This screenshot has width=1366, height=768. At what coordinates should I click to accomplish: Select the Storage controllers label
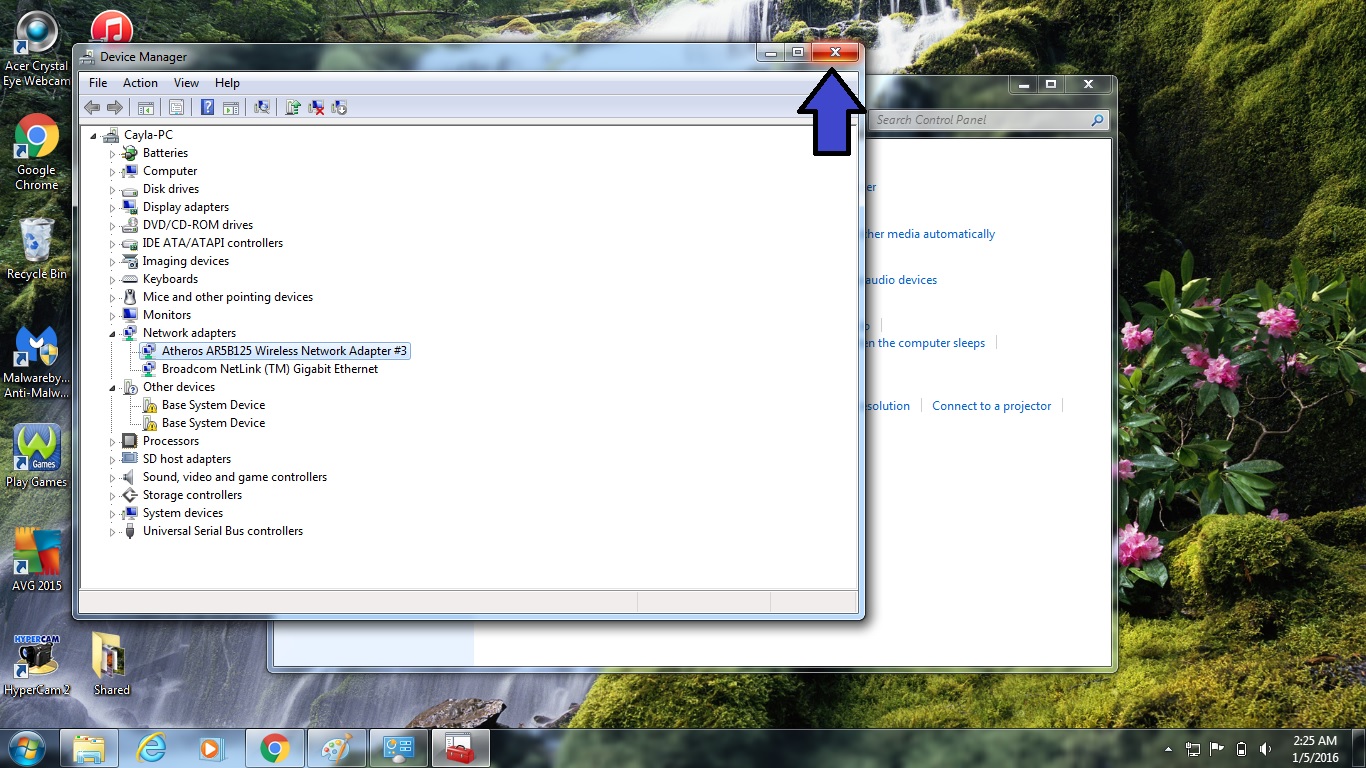point(192,495)
